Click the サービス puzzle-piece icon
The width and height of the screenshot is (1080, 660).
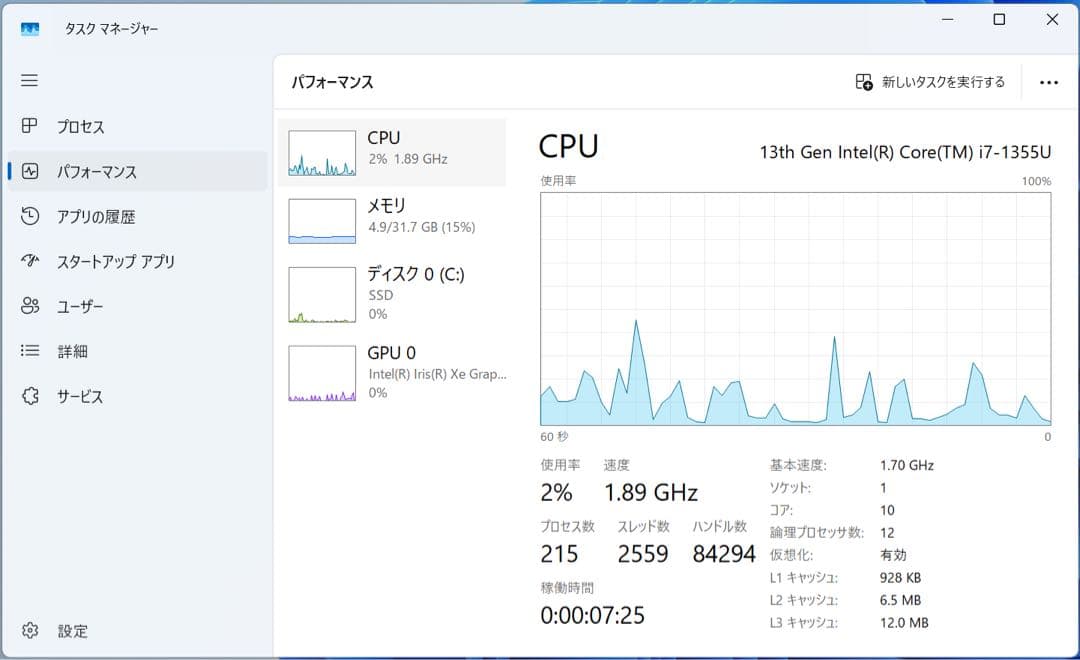click(30, 396)
